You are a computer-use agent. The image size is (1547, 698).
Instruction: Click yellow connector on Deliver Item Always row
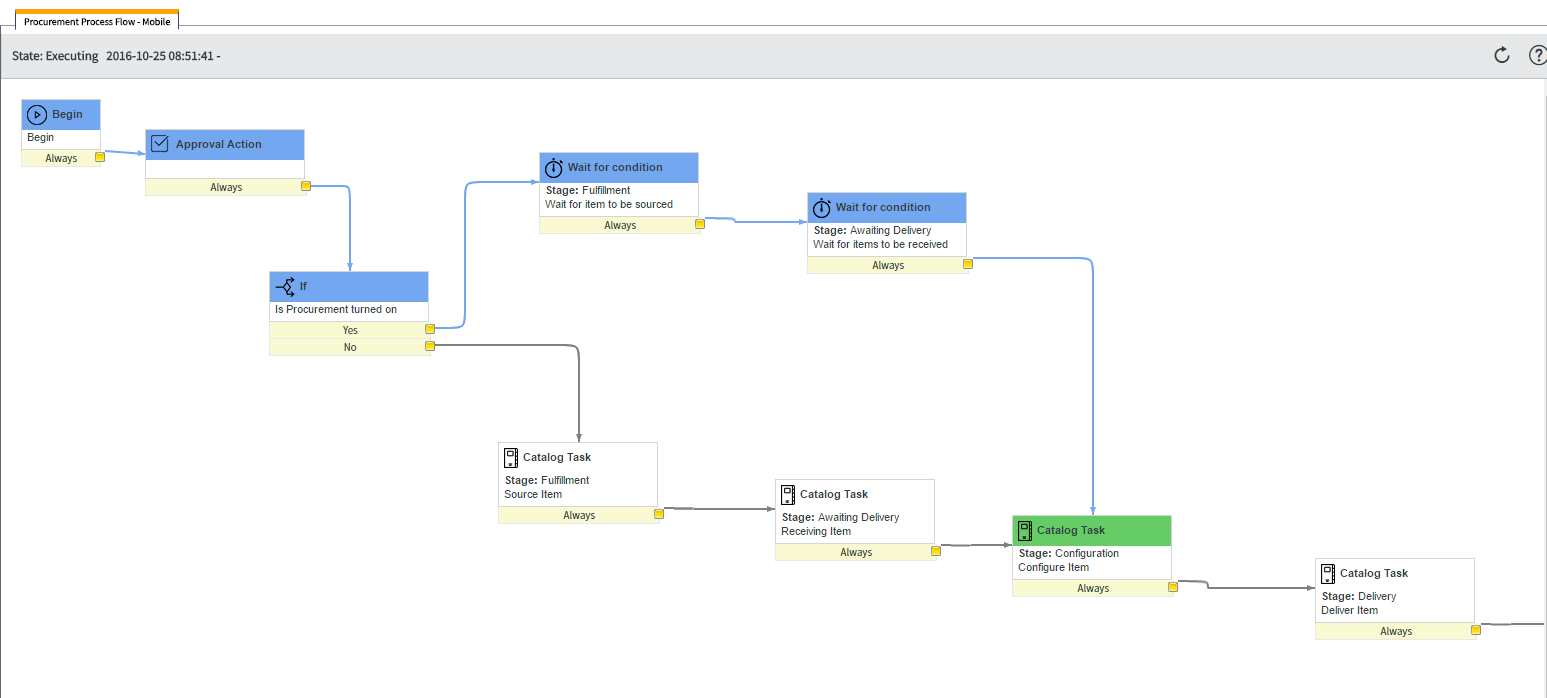point(1476,630)
